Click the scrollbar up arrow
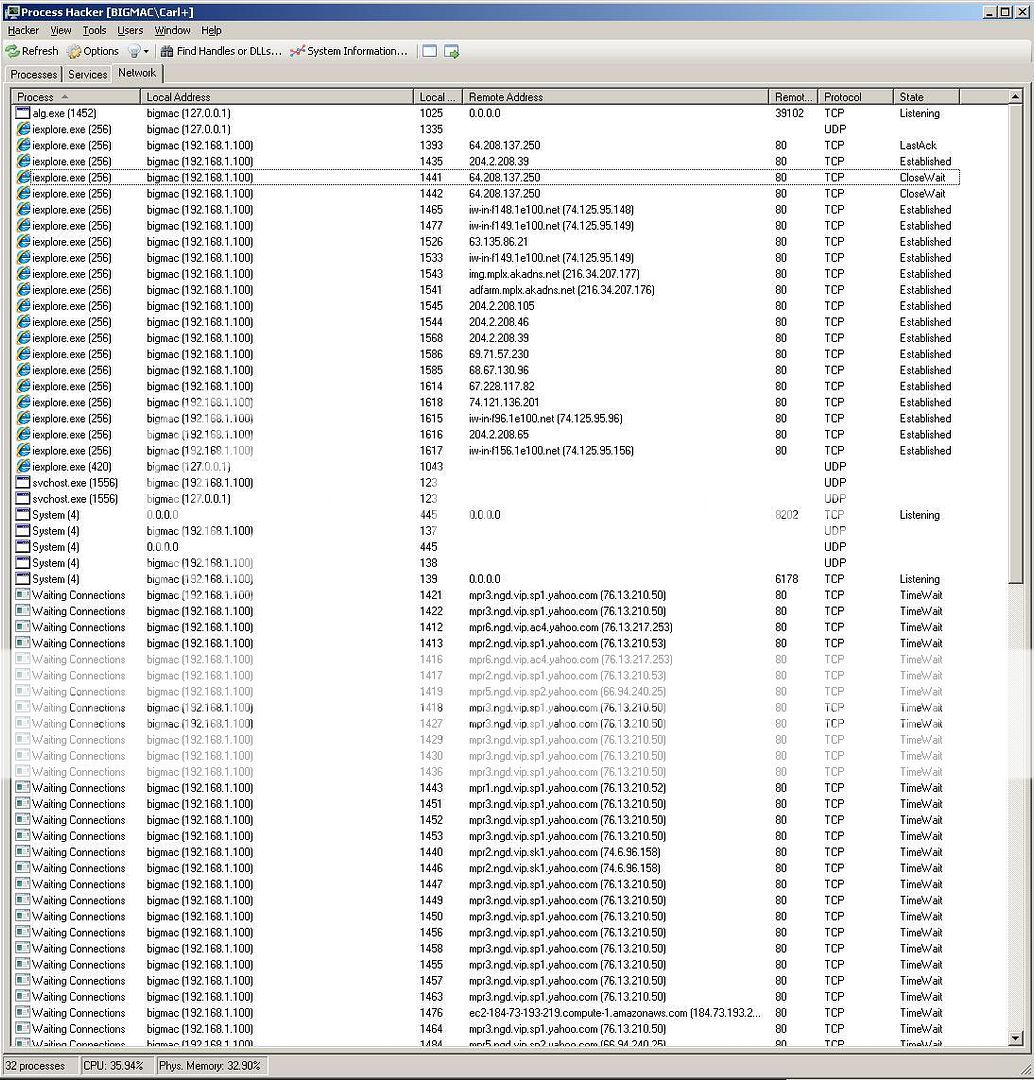 [1015, 97]
